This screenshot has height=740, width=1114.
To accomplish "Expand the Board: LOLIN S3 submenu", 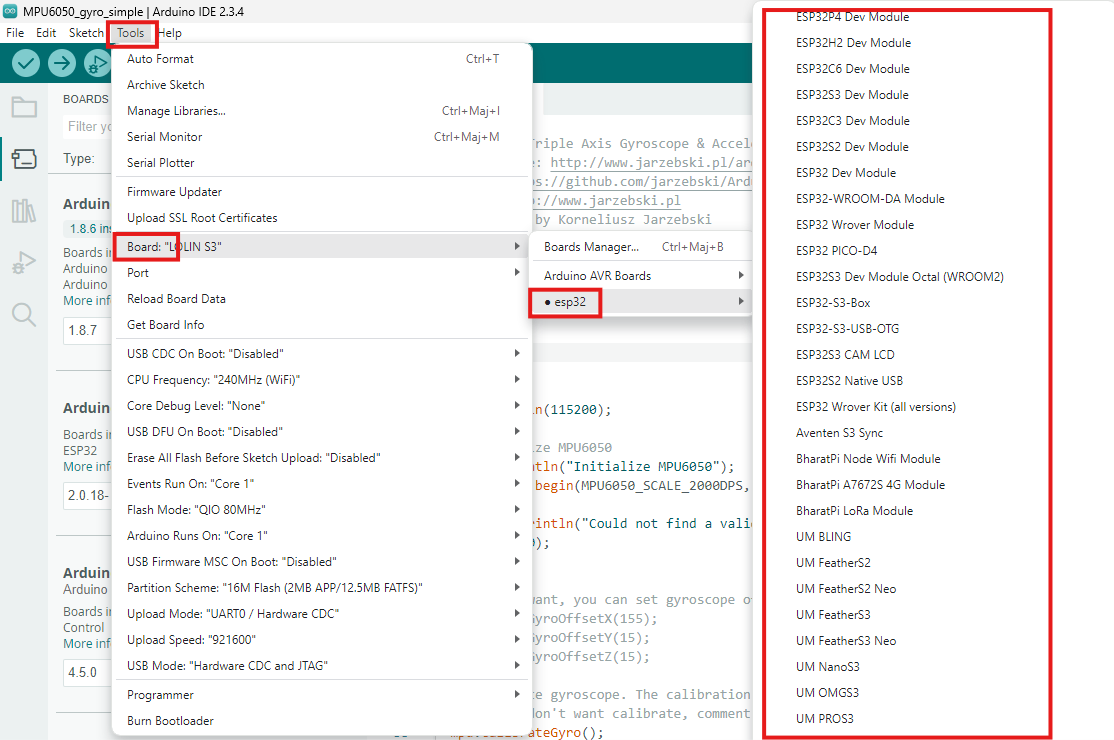I will [322, 246].
